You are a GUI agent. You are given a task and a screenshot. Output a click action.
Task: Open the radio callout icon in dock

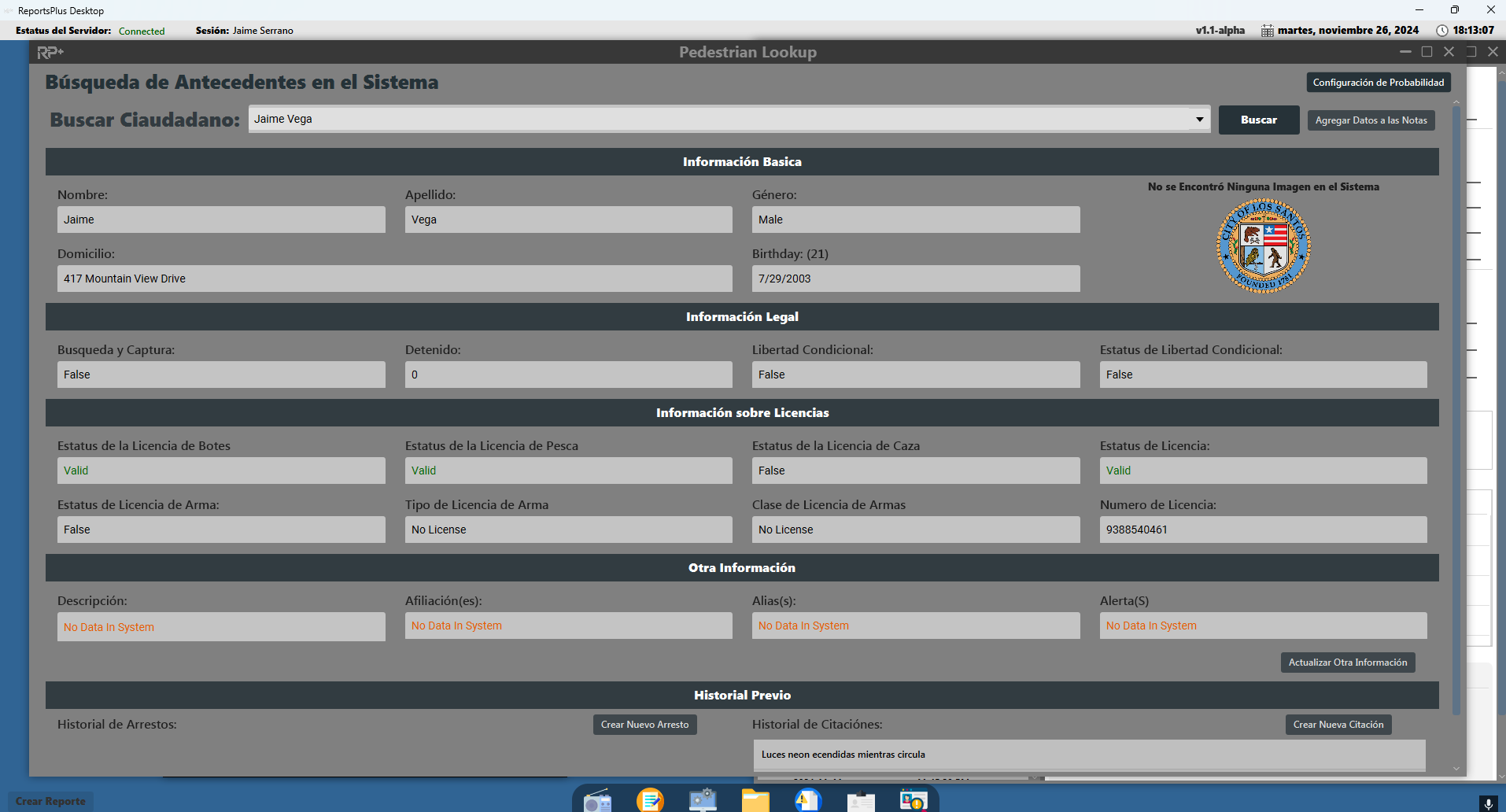(597, 801)
